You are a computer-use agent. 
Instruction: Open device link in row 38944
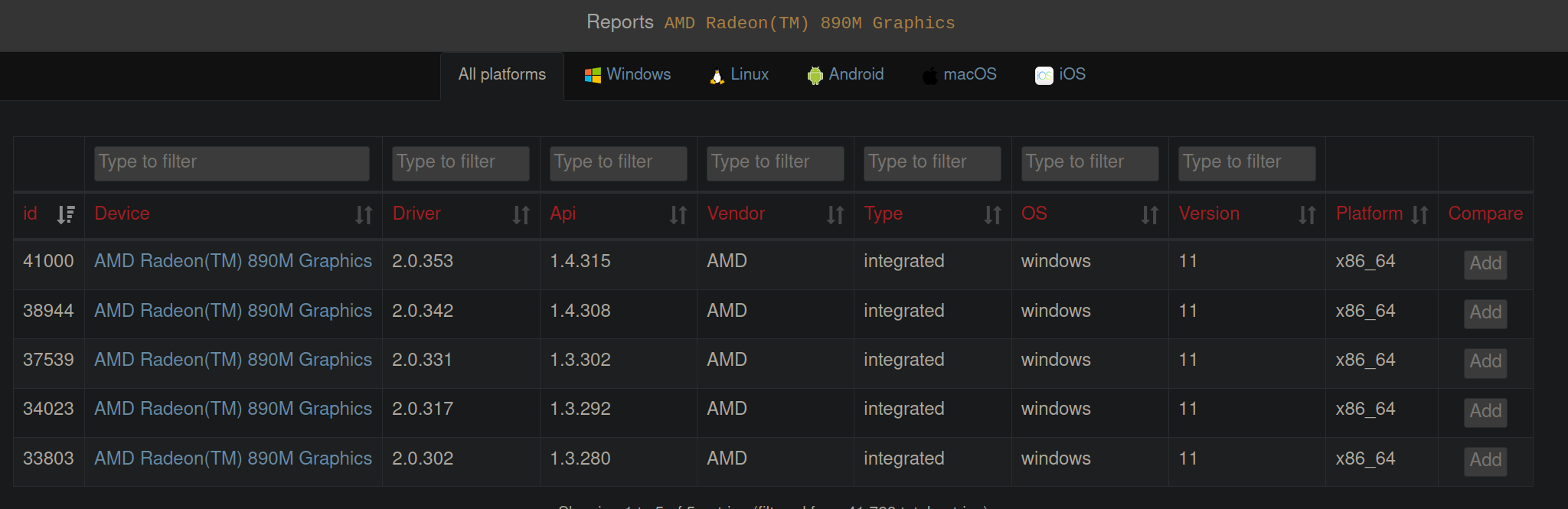(233, 311)
